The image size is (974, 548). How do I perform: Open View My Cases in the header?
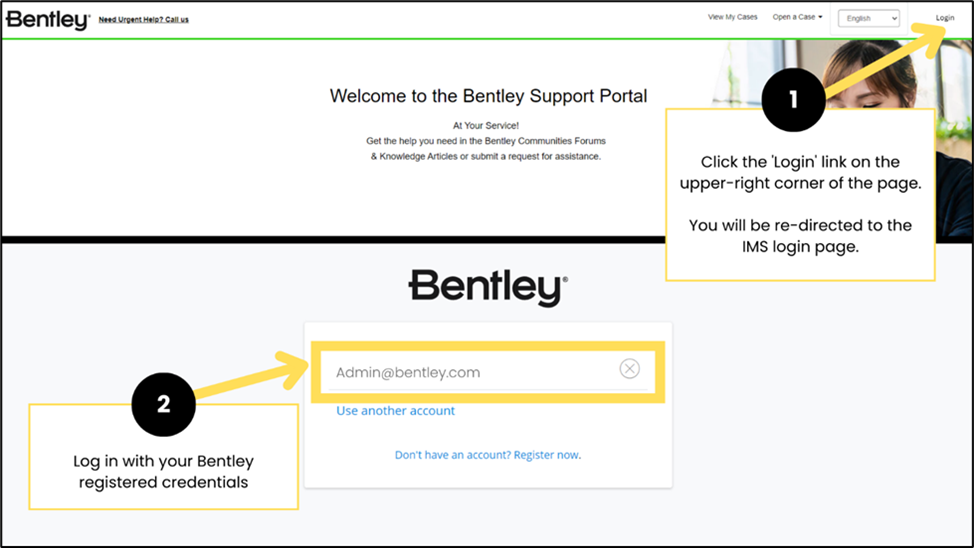tap(732, 17)
